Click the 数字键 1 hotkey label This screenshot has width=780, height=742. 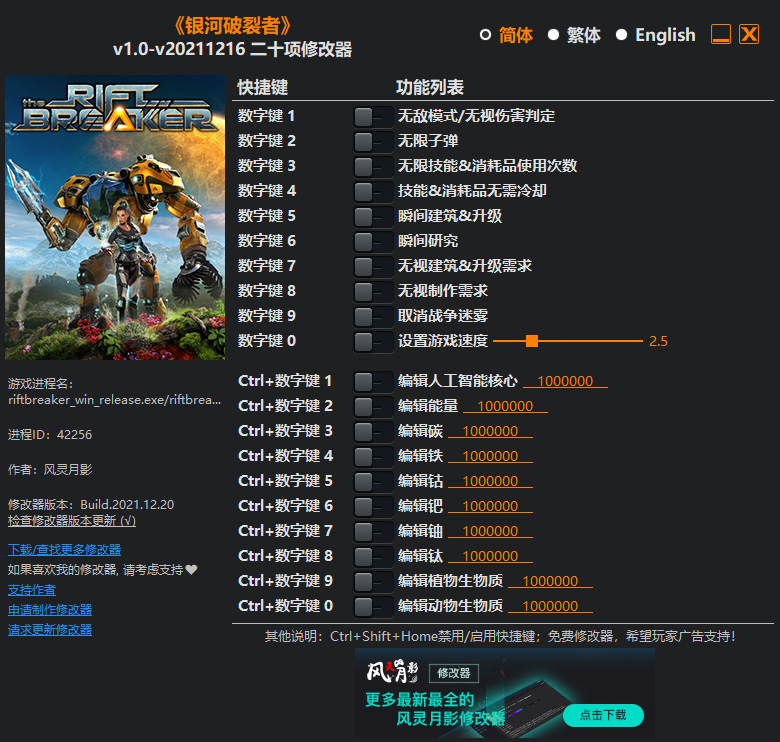[267, 116]
